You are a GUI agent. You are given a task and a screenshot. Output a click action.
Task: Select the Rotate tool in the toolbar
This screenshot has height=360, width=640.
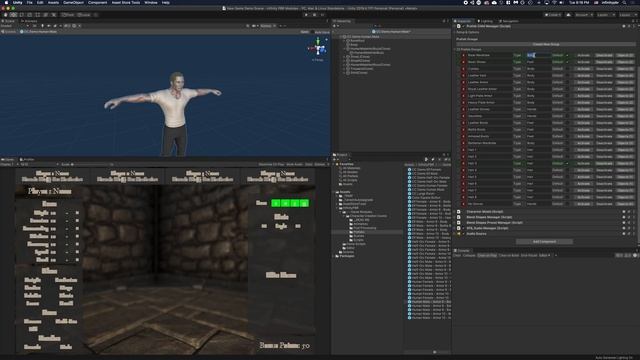[x=22, y=15]
